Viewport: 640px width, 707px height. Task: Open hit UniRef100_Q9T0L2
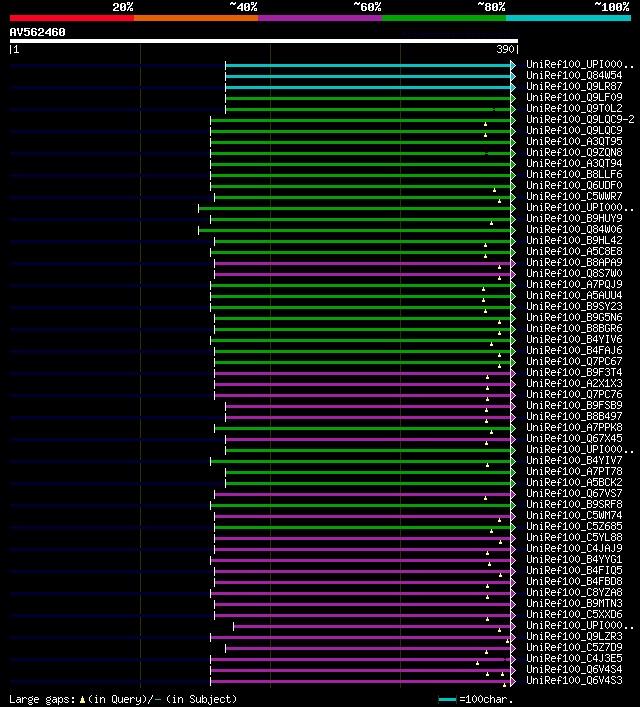[x=574, y=108]
